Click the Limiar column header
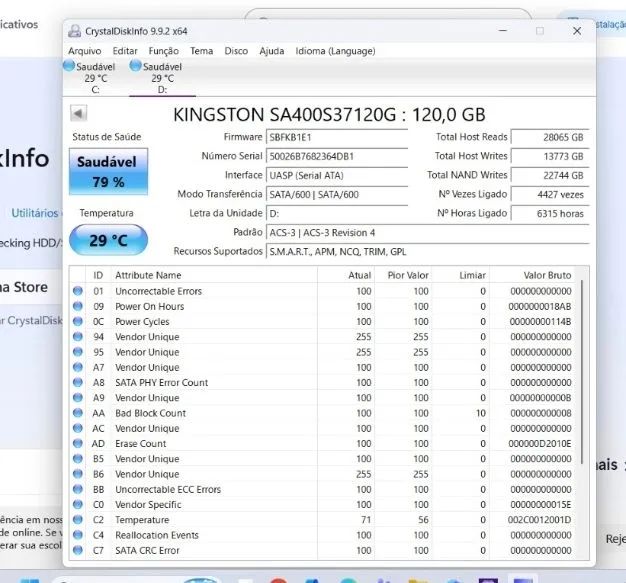The image size is (626, 583). tap(461, 275)
